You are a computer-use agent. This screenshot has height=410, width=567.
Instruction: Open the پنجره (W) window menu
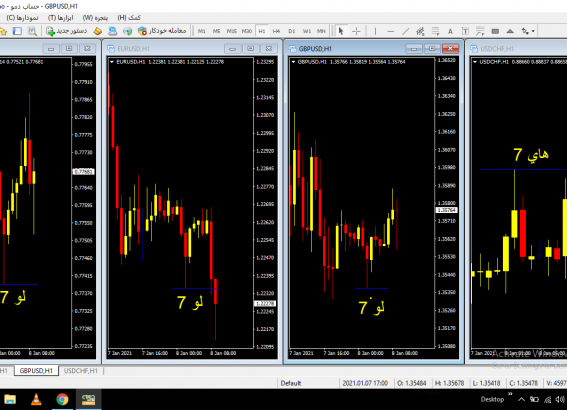tap(95, 18)
